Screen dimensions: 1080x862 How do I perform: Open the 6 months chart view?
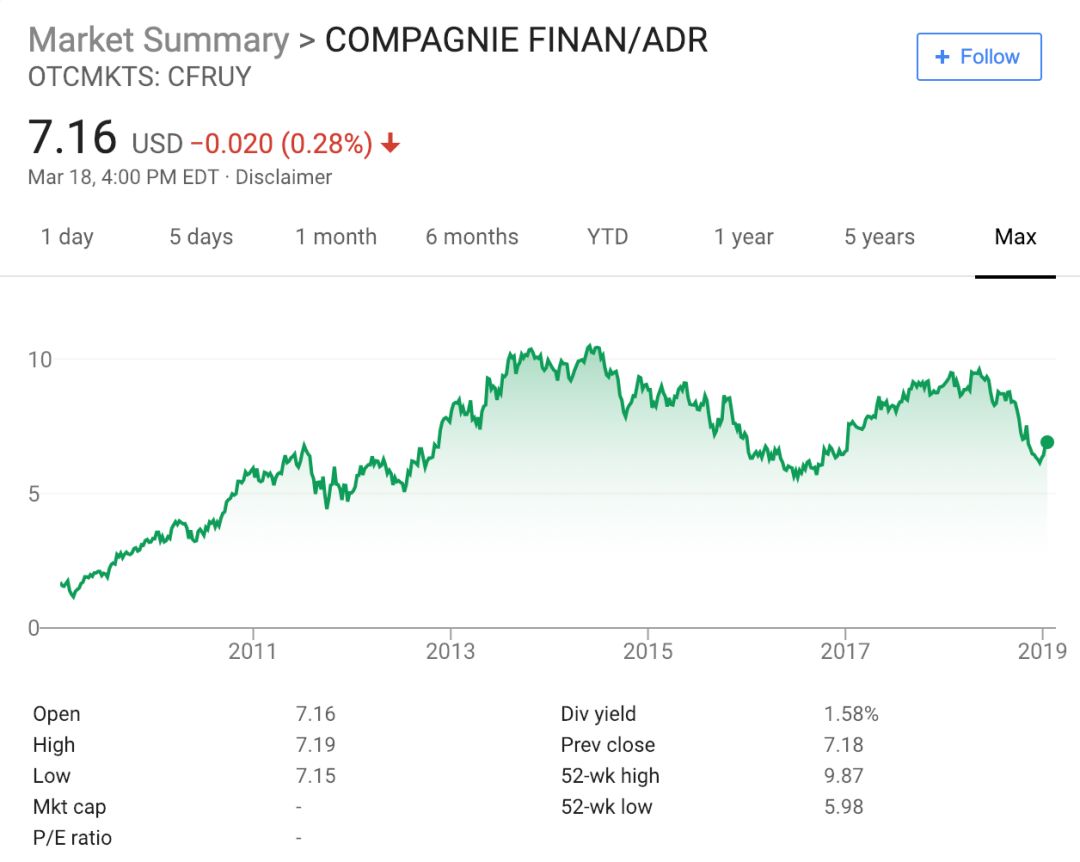(472, 237)
